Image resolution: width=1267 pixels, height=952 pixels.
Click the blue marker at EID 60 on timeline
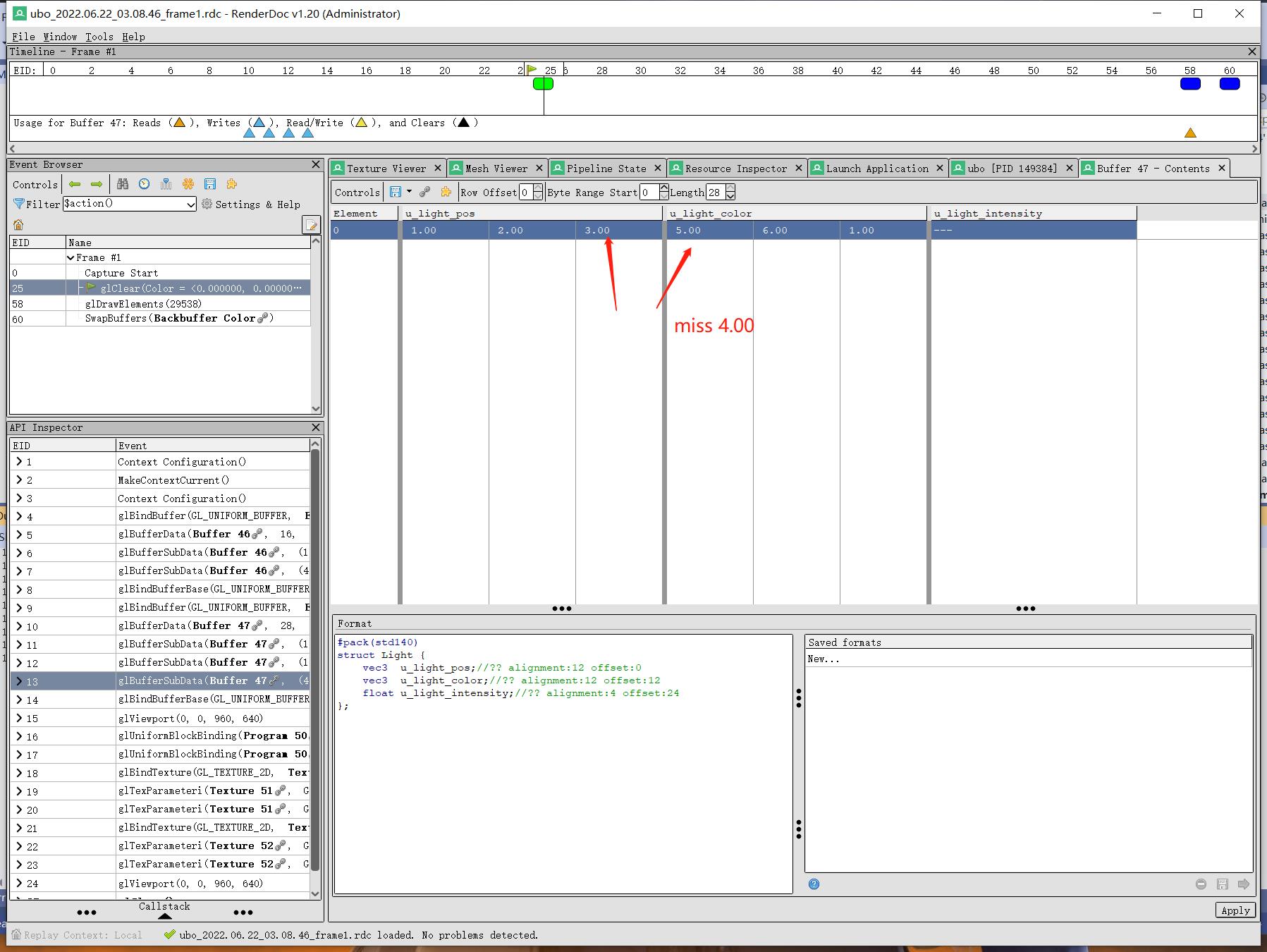tap(1230, 83)
